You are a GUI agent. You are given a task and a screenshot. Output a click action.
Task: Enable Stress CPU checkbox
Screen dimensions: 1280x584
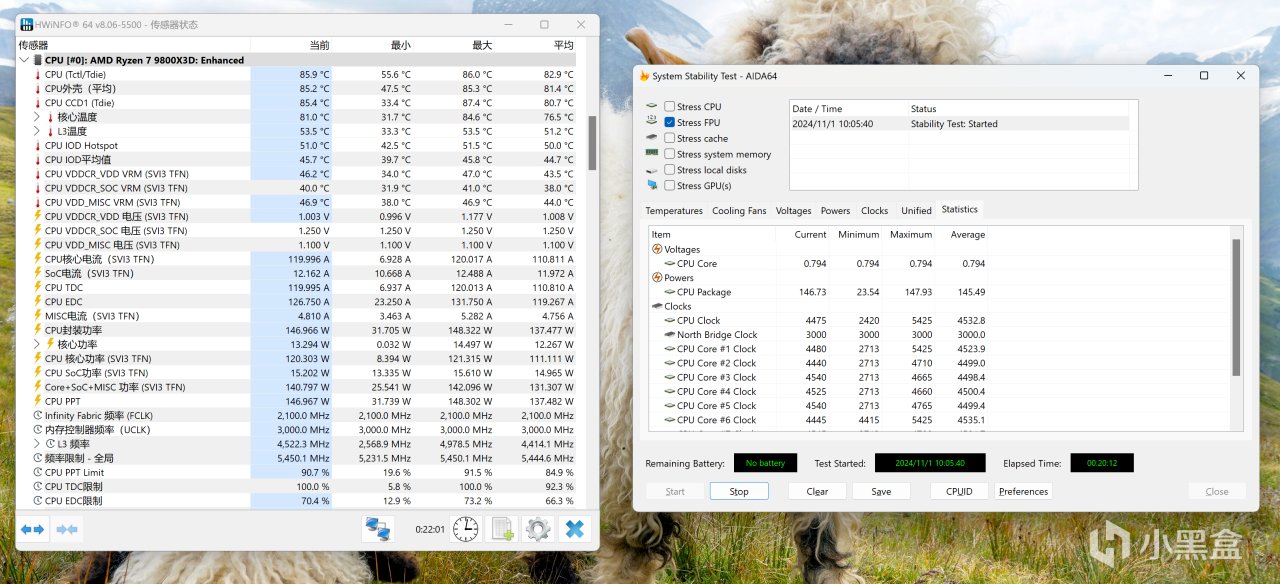click(x=669, y=106)
